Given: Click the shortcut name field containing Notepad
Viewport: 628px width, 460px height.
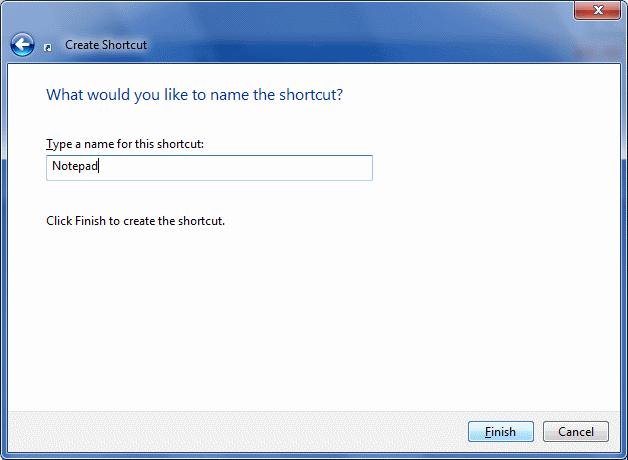Looking at the screenshot, I should pos(209,168).
